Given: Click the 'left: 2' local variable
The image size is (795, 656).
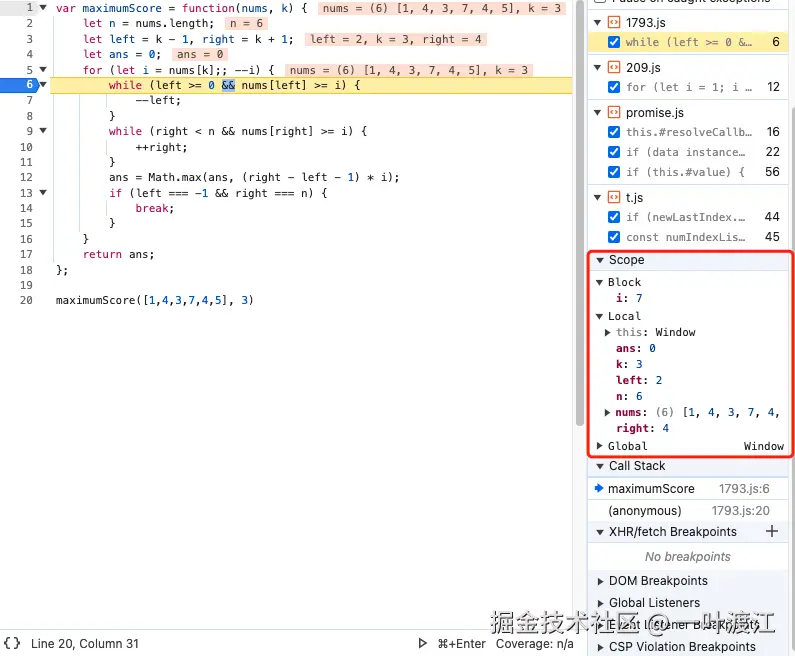Looking at the screenshot, I should (x=639, y=380).
